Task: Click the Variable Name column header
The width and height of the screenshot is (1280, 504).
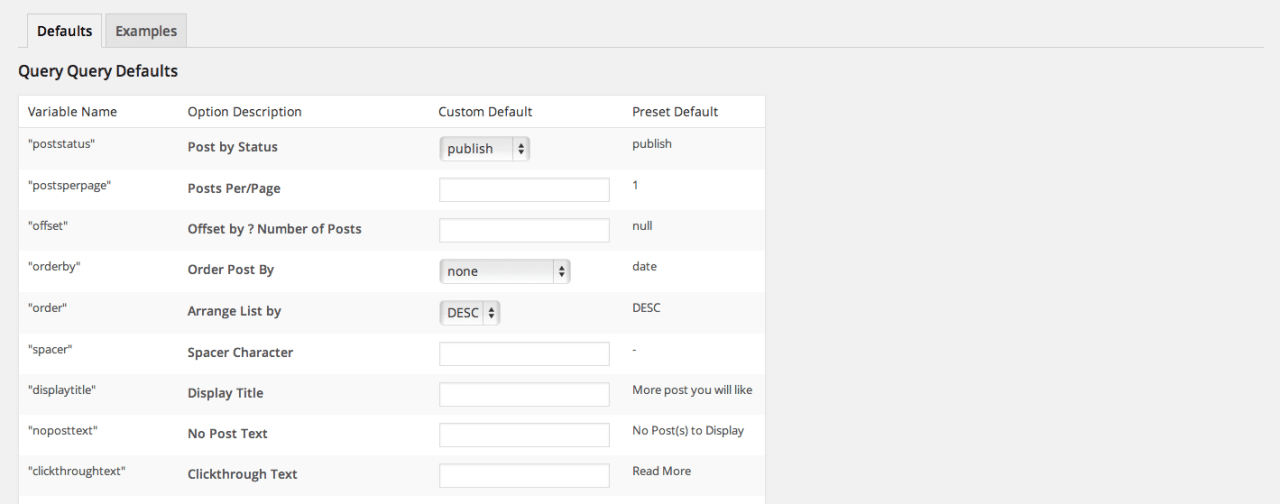Action: tap(72, 112)
